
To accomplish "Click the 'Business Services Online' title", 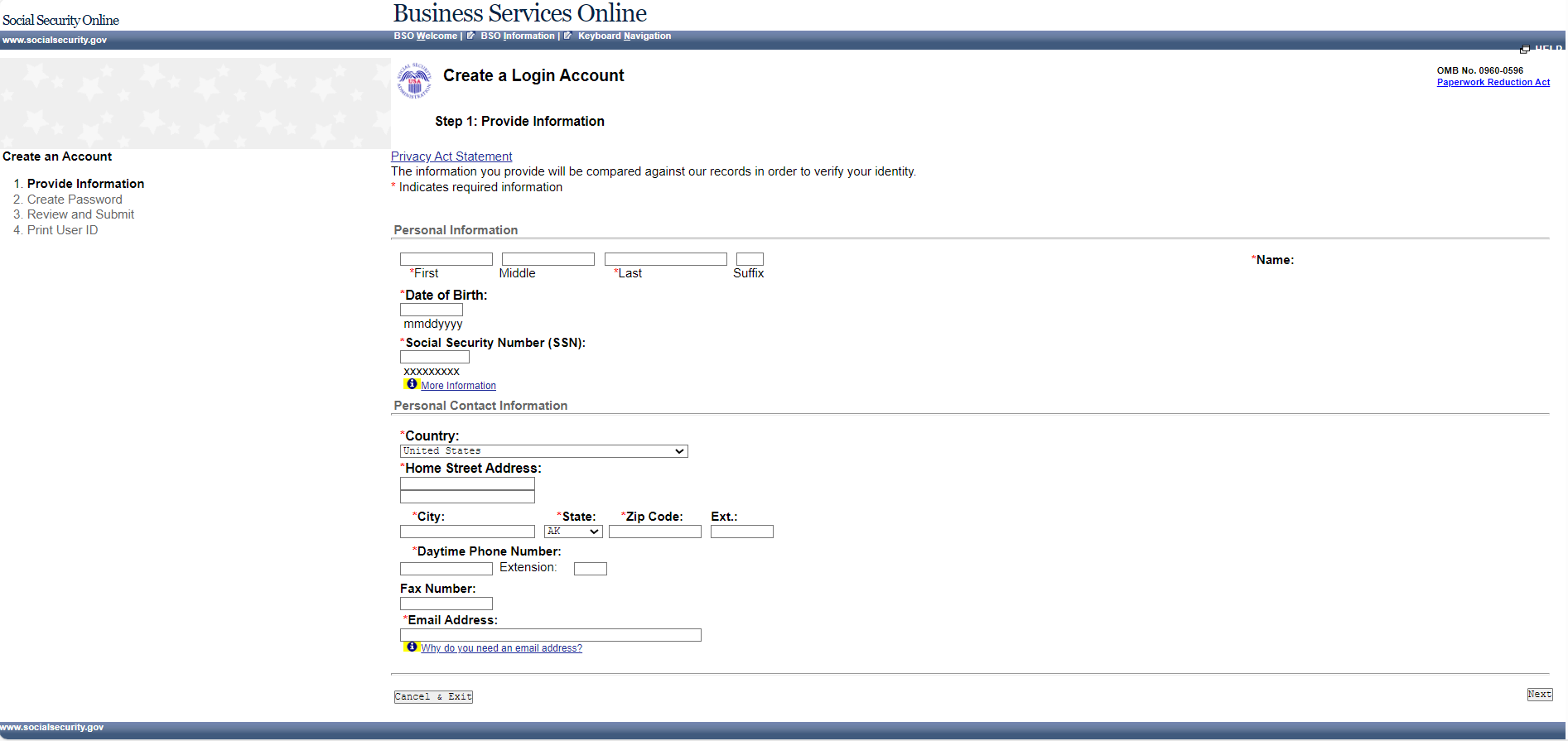I will coord(519,13).
